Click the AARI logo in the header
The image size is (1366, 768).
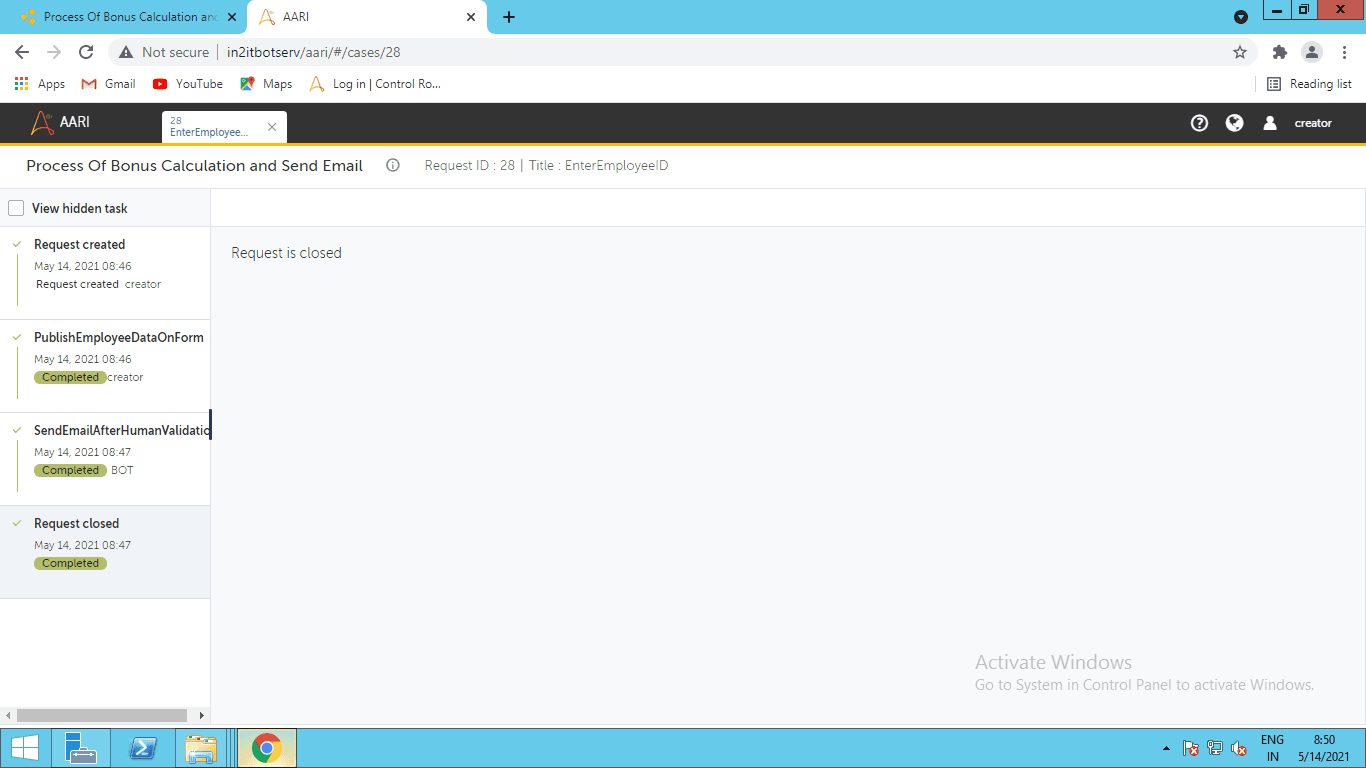point(61,122)
